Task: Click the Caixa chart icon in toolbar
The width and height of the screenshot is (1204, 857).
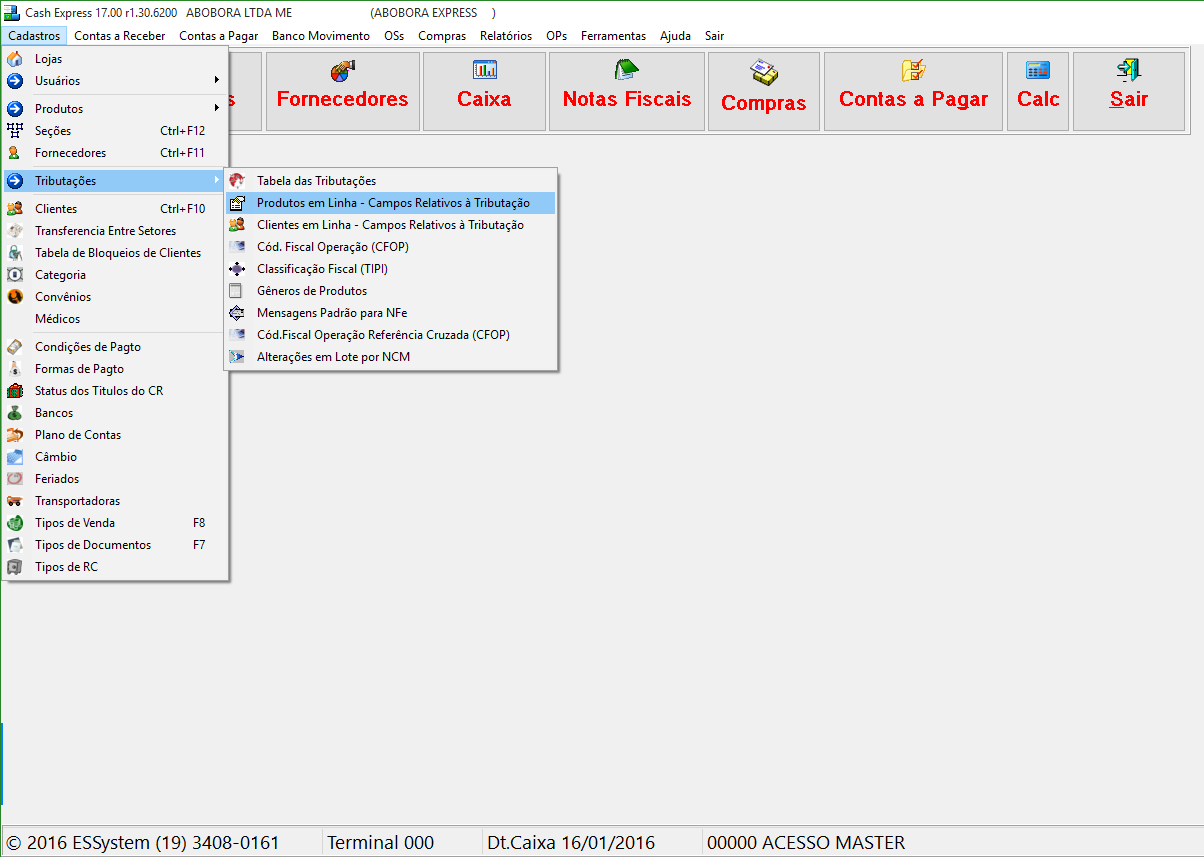Action: click(485, 69)
